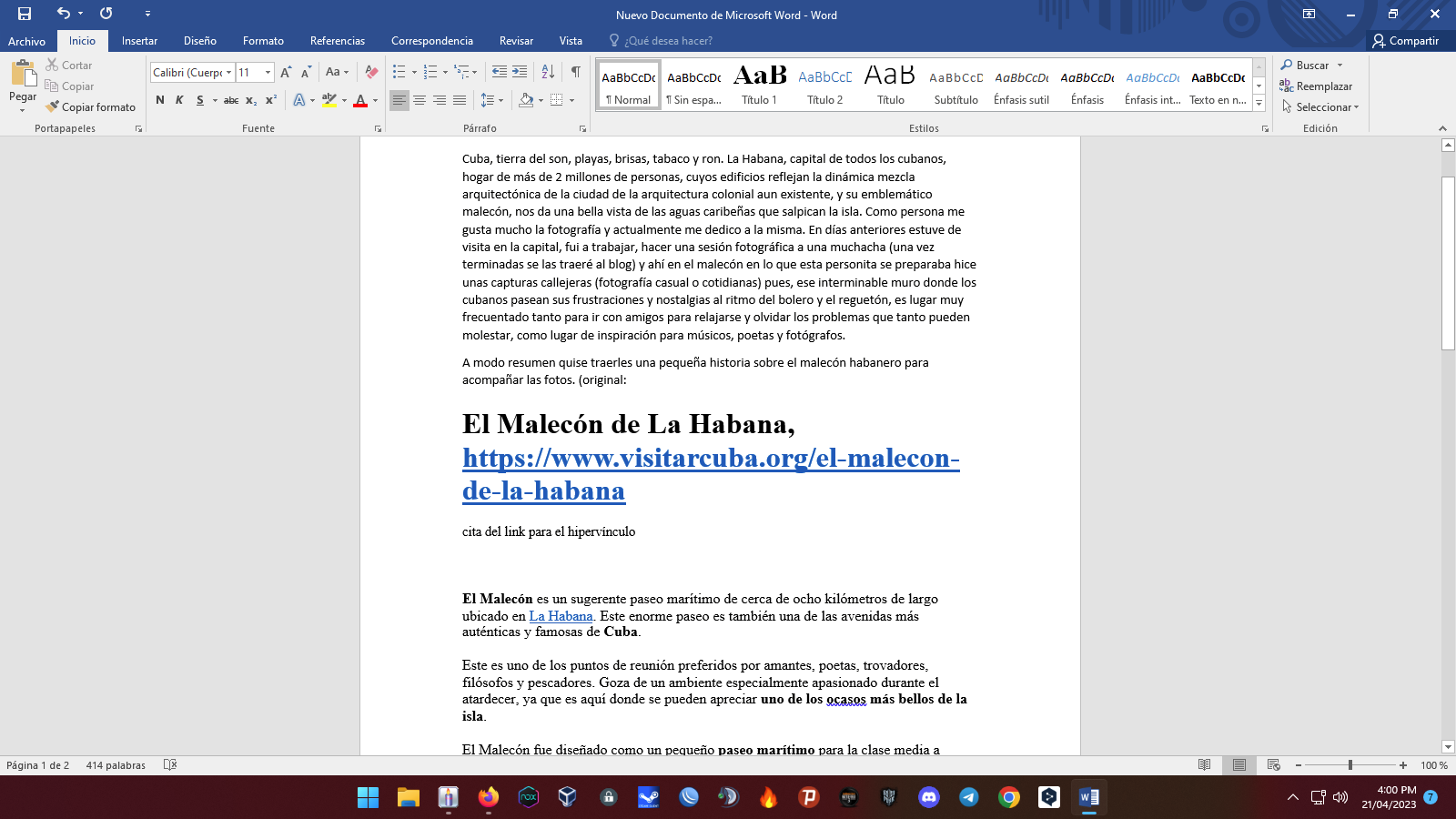This screenshot has width=1456, height=819.
Task: Switch to Web Layout view
Action: [x=1274, y=765]
